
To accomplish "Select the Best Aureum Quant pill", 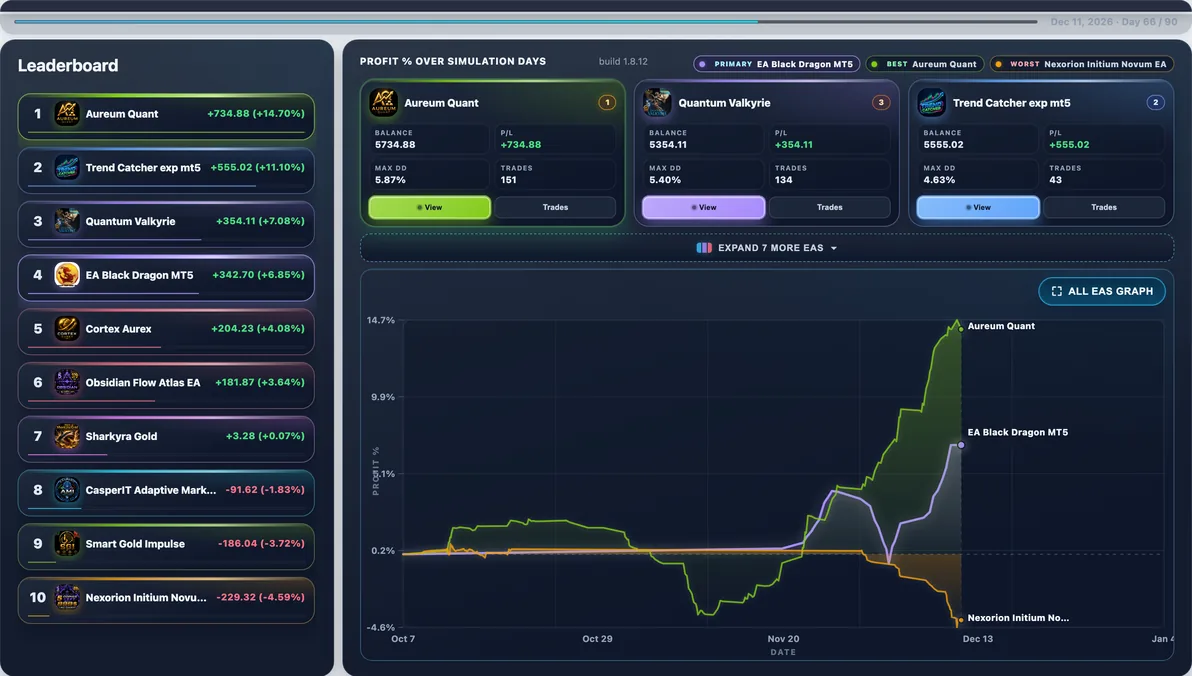I will tap(925, 65).
